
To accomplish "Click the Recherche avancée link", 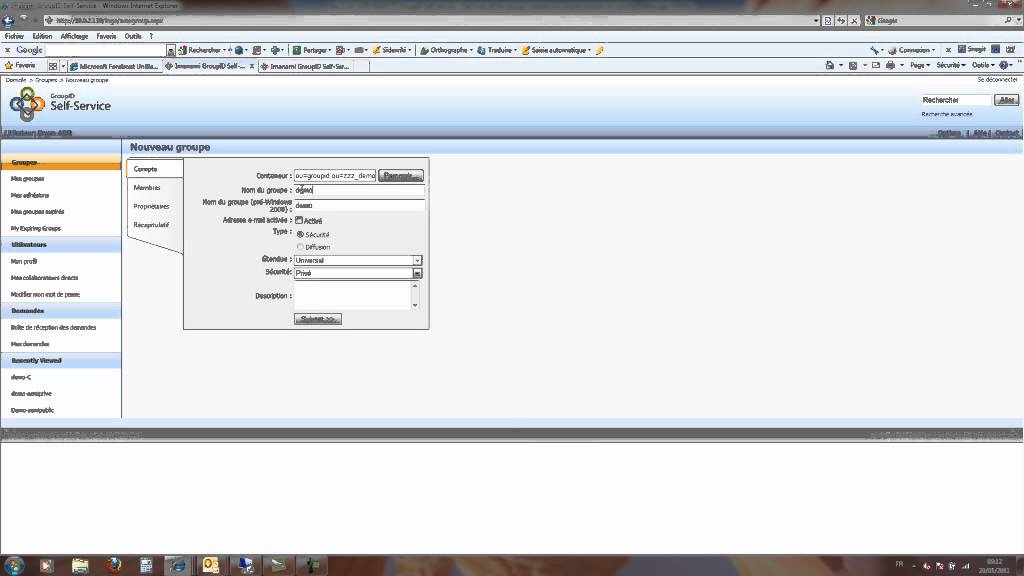I will pyautogui.click(x=947, y=114).
